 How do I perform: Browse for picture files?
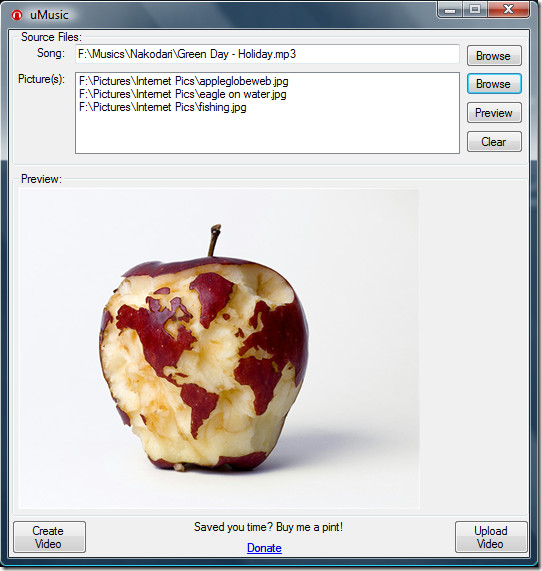(494, 84)
